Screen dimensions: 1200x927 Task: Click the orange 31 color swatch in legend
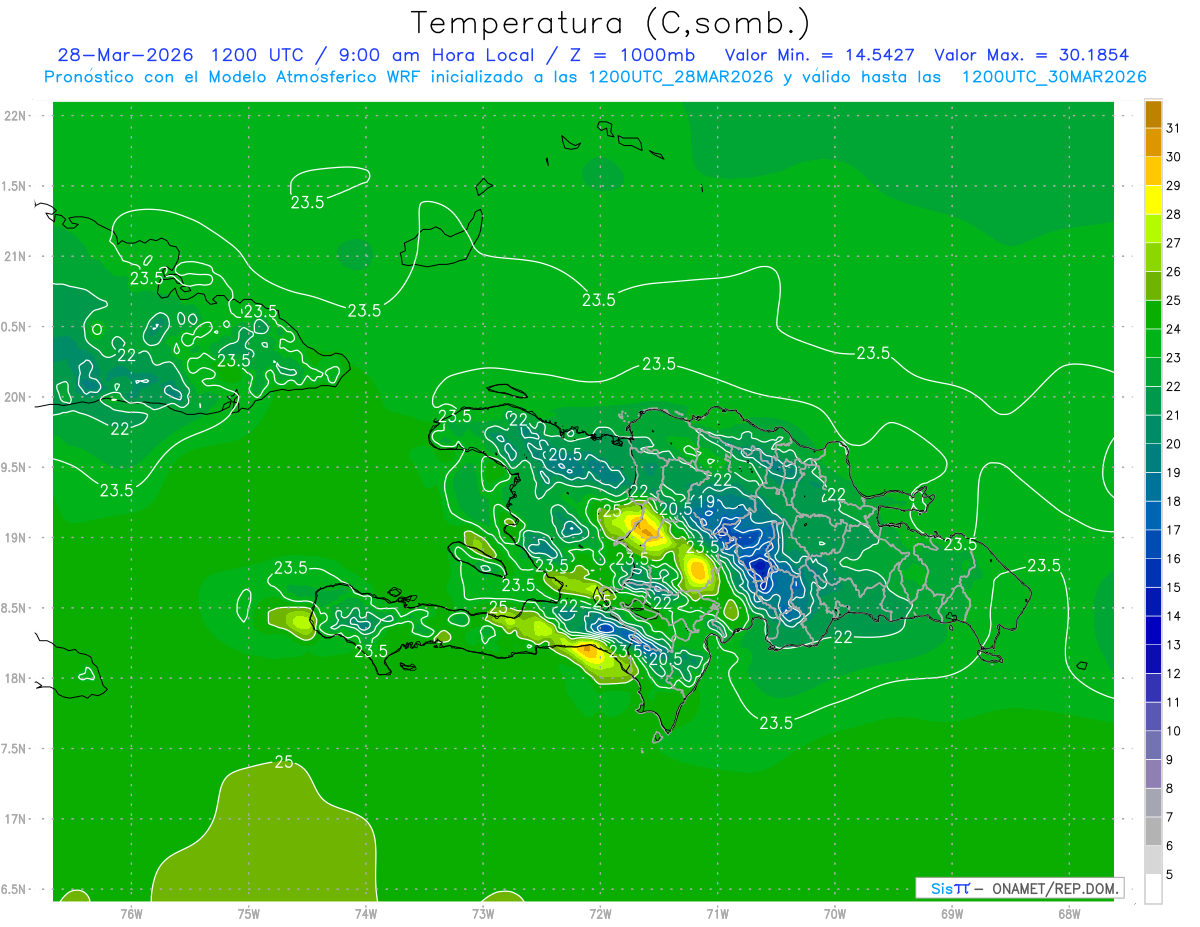pos(1153,115)
